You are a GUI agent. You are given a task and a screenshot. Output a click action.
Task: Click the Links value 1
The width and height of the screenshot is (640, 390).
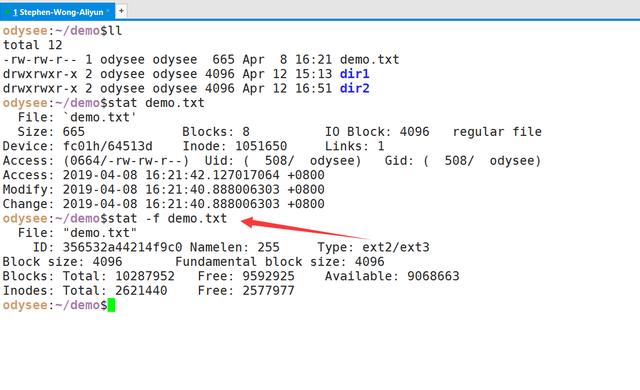tap(381, 146)
